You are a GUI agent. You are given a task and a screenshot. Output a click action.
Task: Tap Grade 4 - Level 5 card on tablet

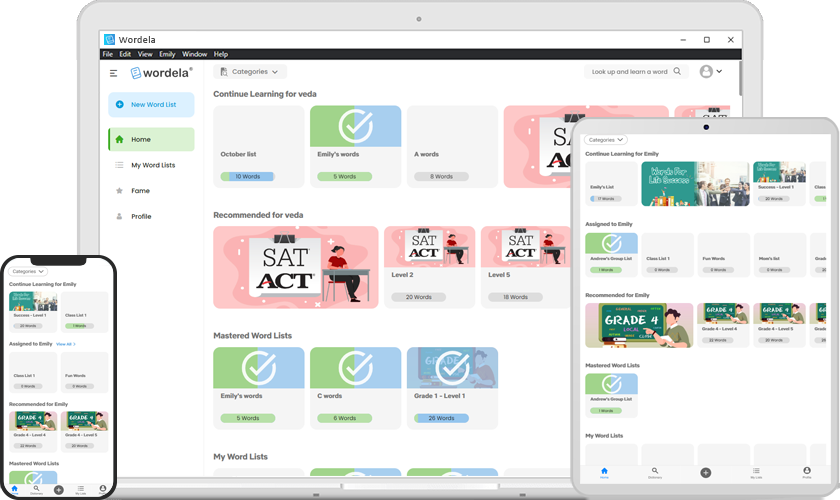(x=779, y=325)
